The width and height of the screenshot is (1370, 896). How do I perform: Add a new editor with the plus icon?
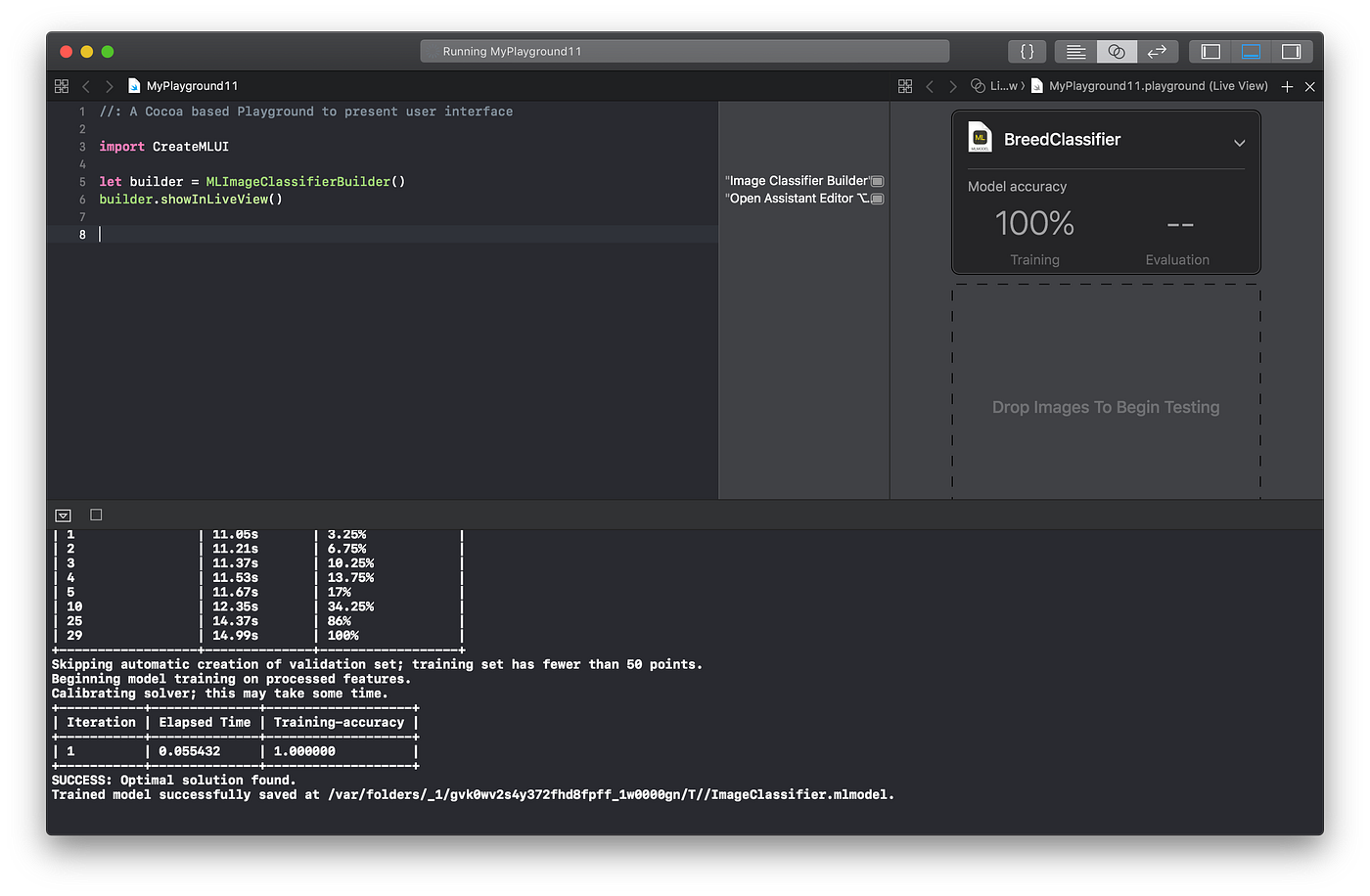[1287, 86]
